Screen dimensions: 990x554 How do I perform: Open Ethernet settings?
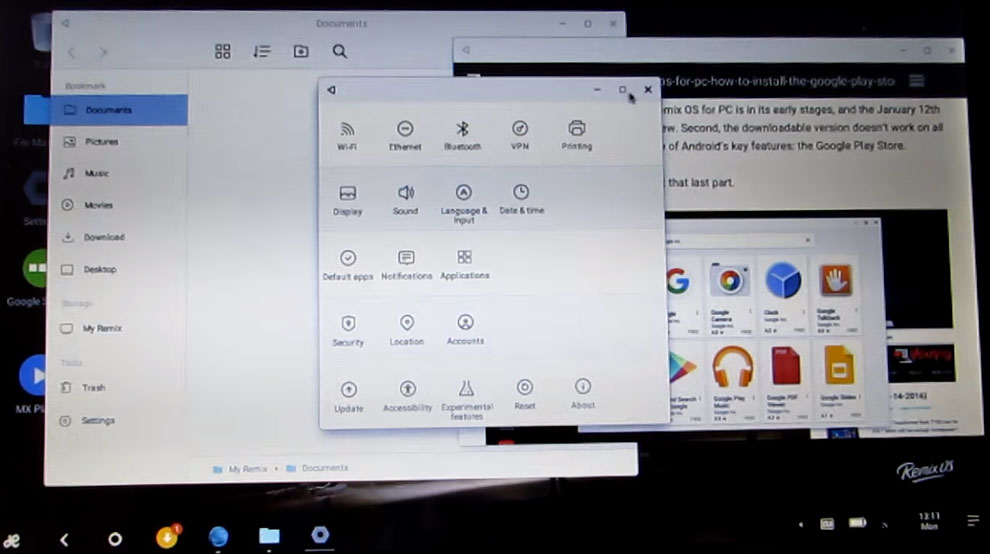coord(405,135)
